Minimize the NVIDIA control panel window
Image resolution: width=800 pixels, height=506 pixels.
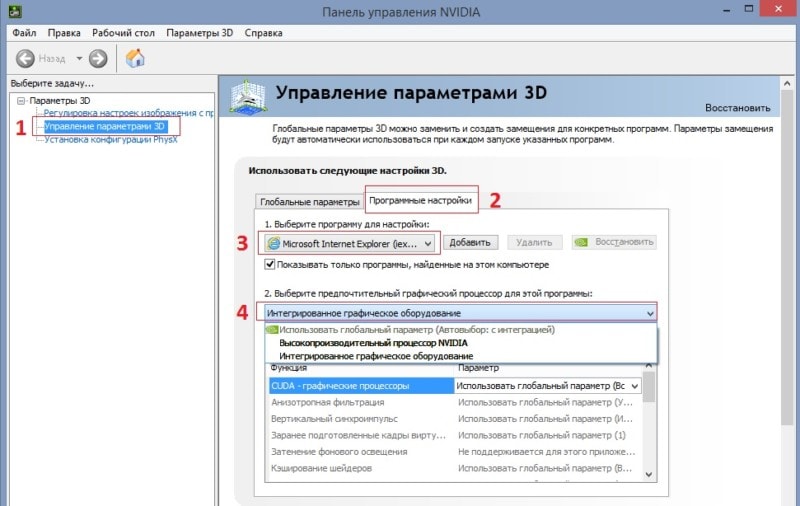click(727, 10)
